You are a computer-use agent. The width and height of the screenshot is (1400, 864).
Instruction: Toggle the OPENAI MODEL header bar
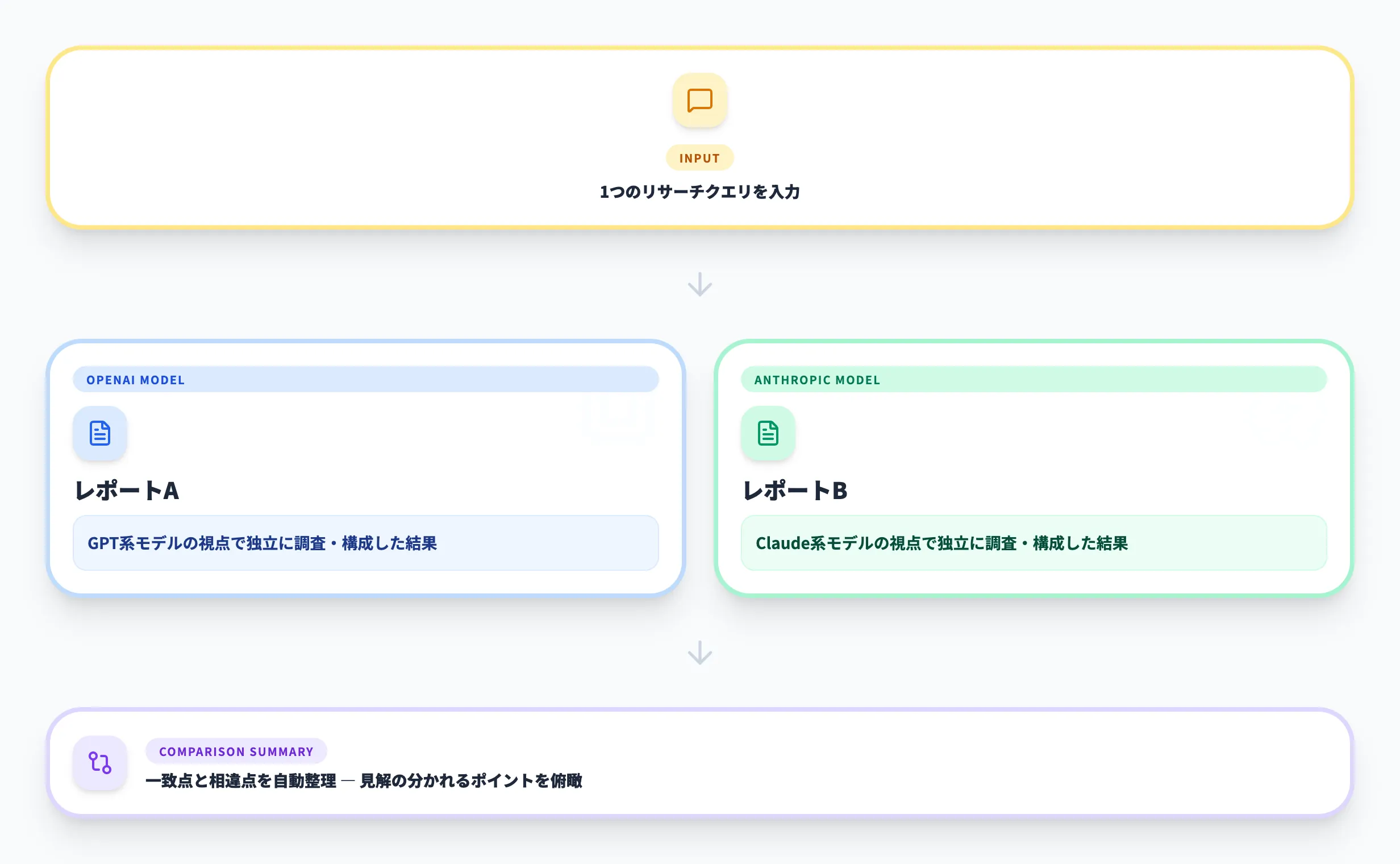(x=365, y=380)
